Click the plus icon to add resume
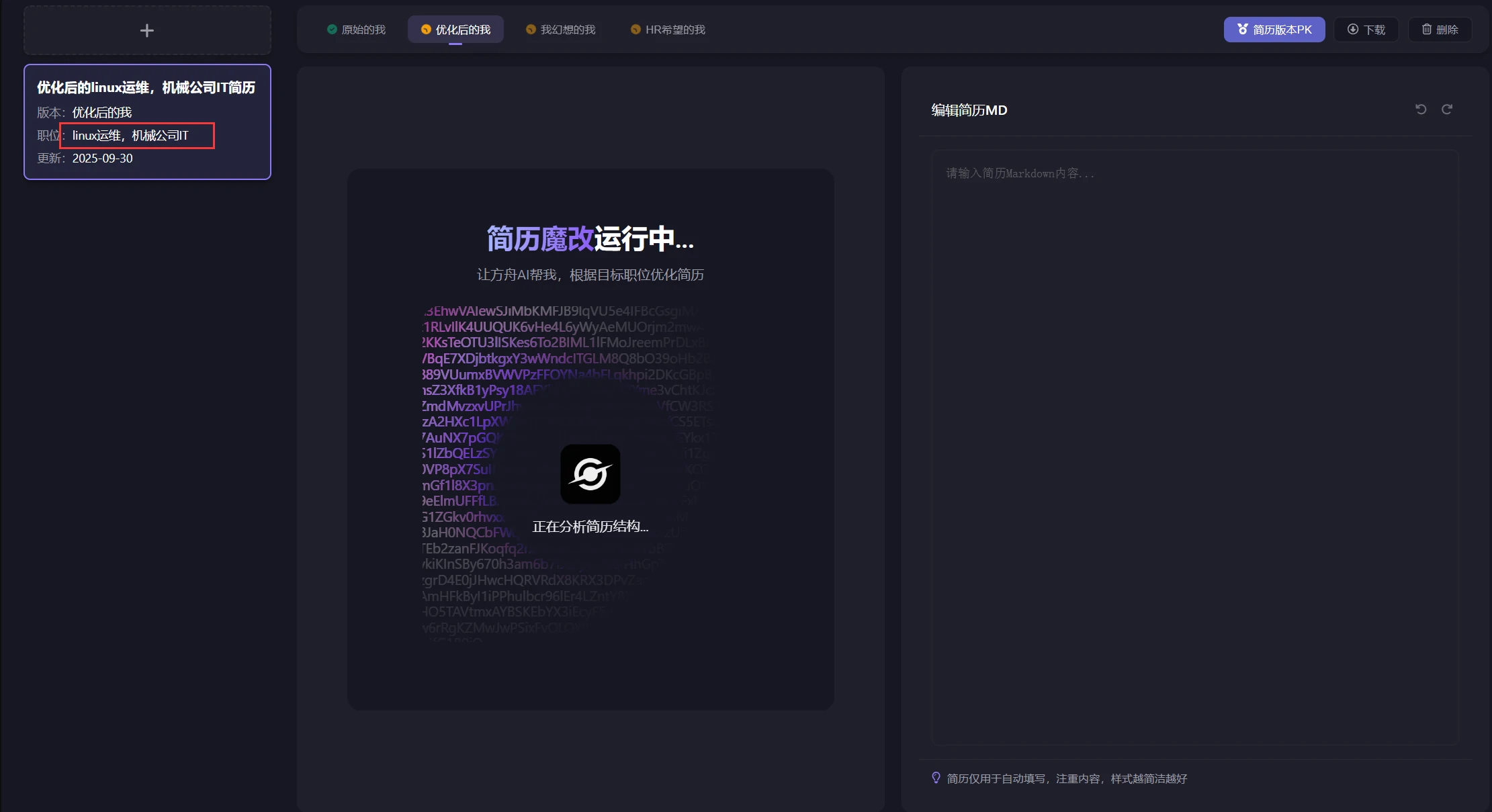The width and height of the screenshot is (1492, 812). click(x=147, y=30)
